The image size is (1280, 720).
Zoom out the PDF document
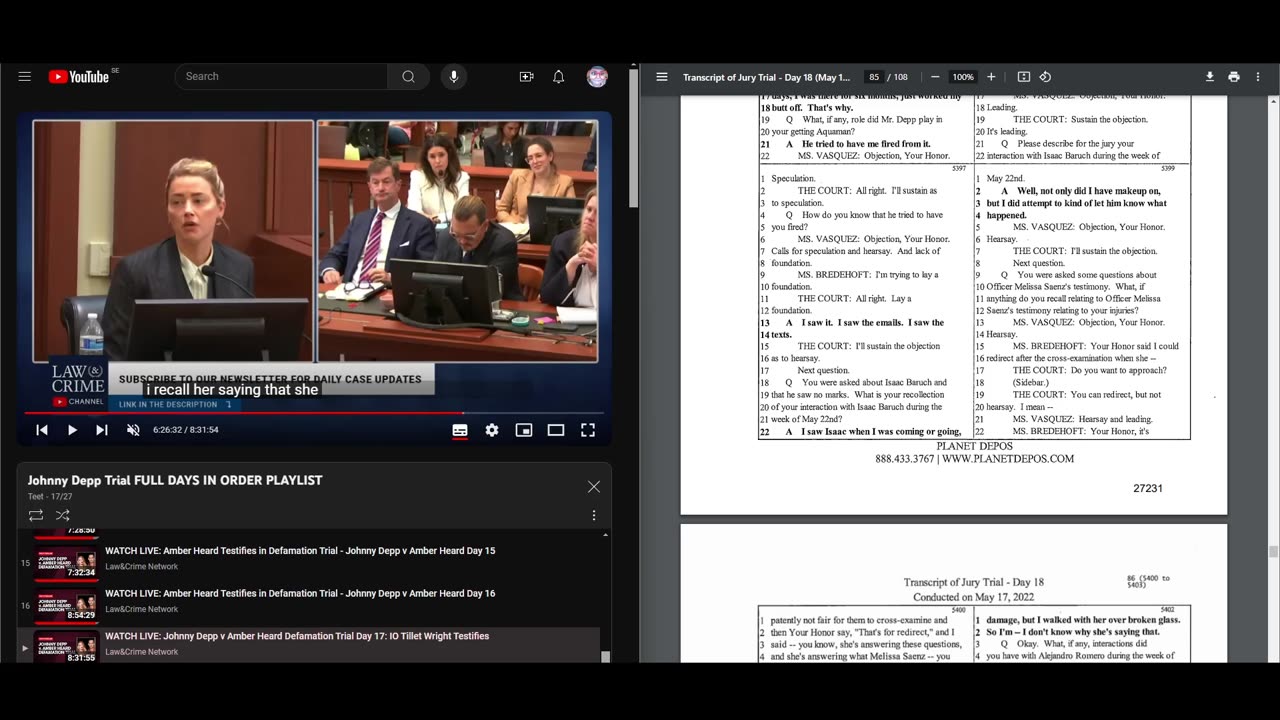(935, 77)
